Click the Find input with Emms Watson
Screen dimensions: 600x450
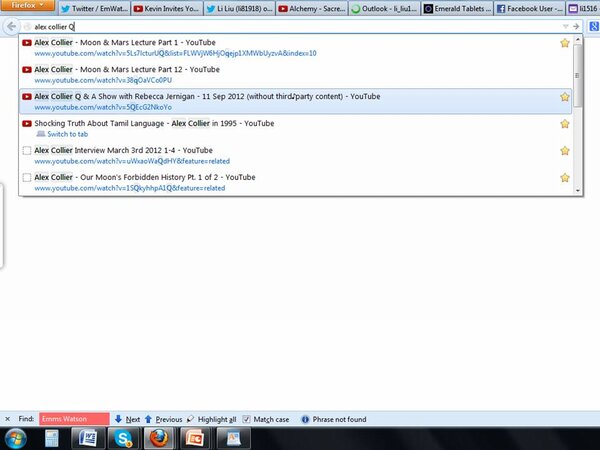tap(74, 419)
